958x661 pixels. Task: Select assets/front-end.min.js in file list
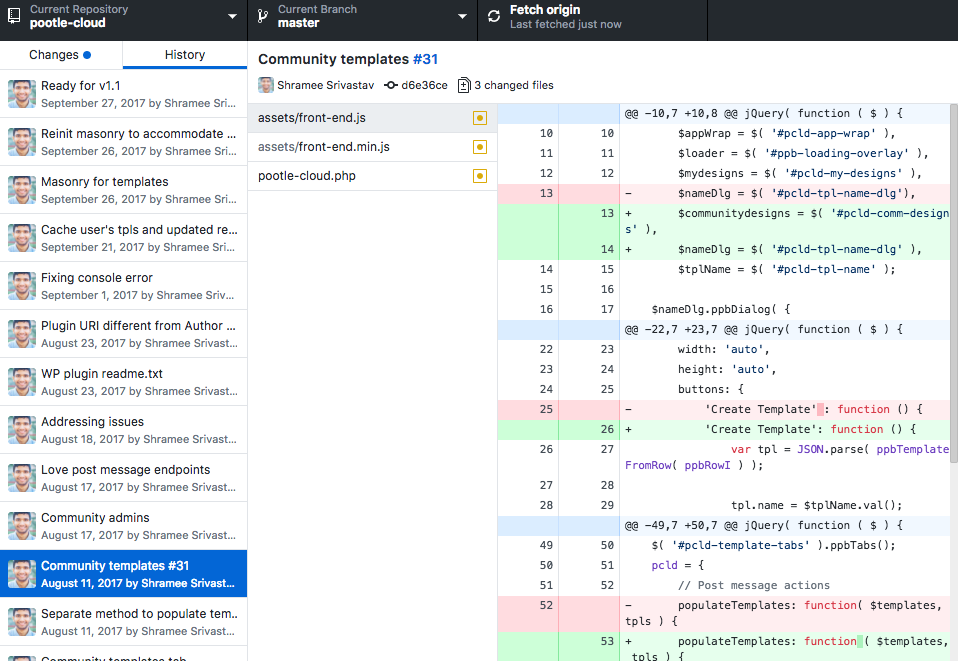[372, 147]
